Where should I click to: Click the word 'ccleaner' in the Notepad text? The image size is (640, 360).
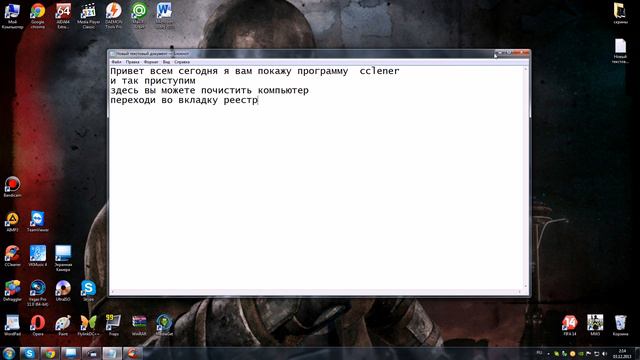pyautogui.click(x=379, y=71)
